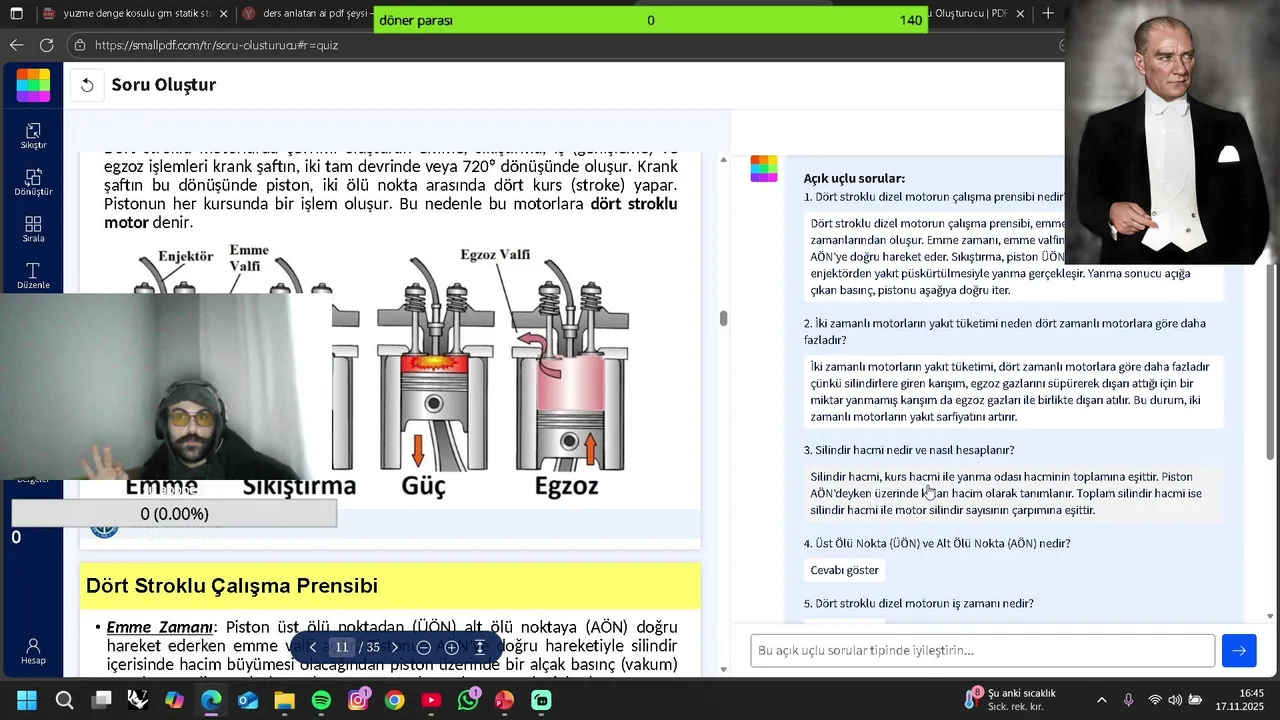Screen dimensions: 1280x720
Task: Click the '0 (0.00%)' gray progress bar
Action: pos(174,514)
